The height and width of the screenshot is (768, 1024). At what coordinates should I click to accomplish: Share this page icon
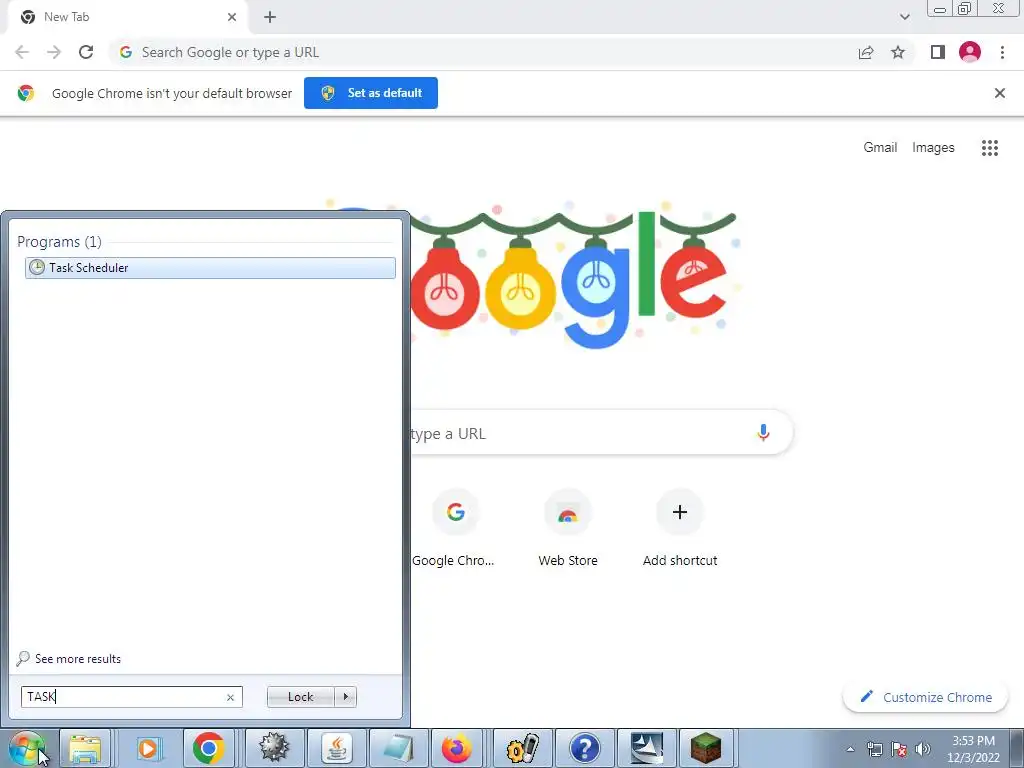(x=866, y=52)
